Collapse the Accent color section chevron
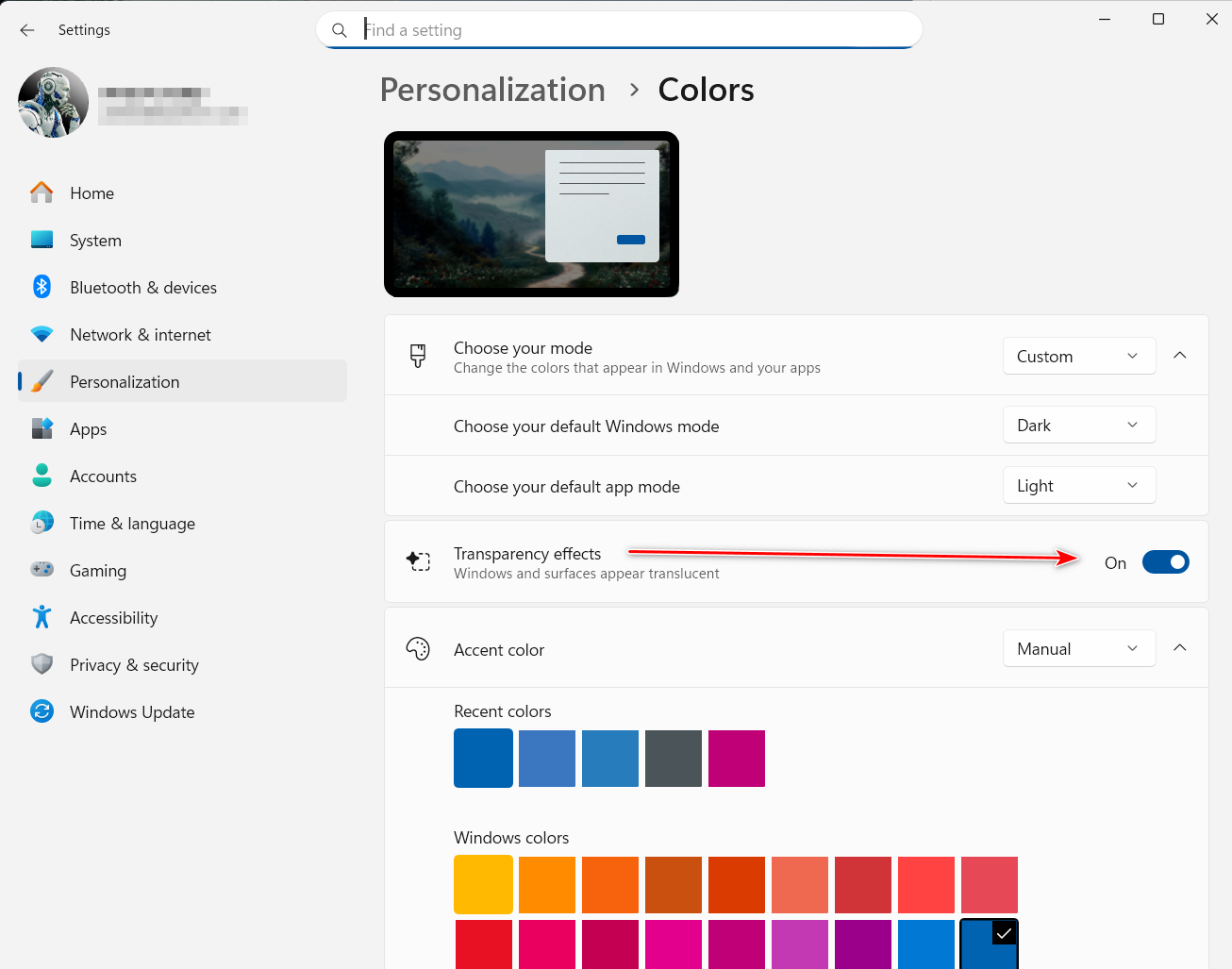The height and width of the screenshot is (969, 1232). pyautogui.click(x=1179, y=648)
